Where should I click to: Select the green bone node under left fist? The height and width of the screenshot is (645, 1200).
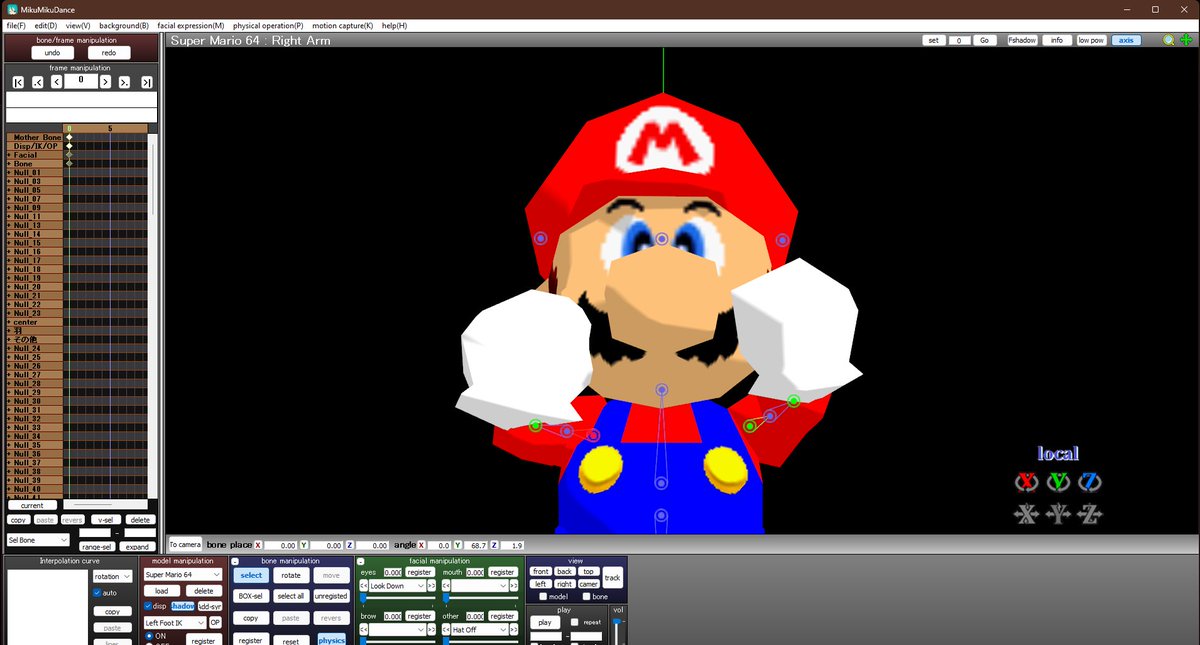pos(535,425)
